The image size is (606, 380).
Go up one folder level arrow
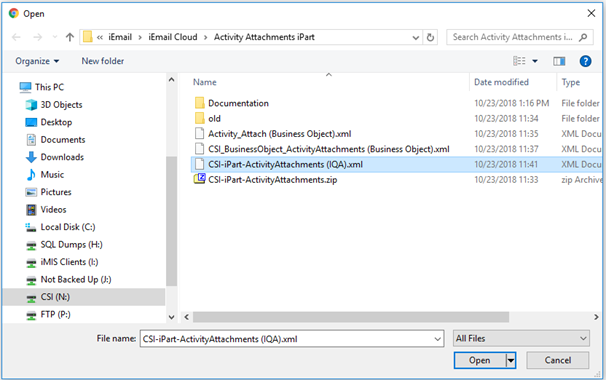point(70,37)
